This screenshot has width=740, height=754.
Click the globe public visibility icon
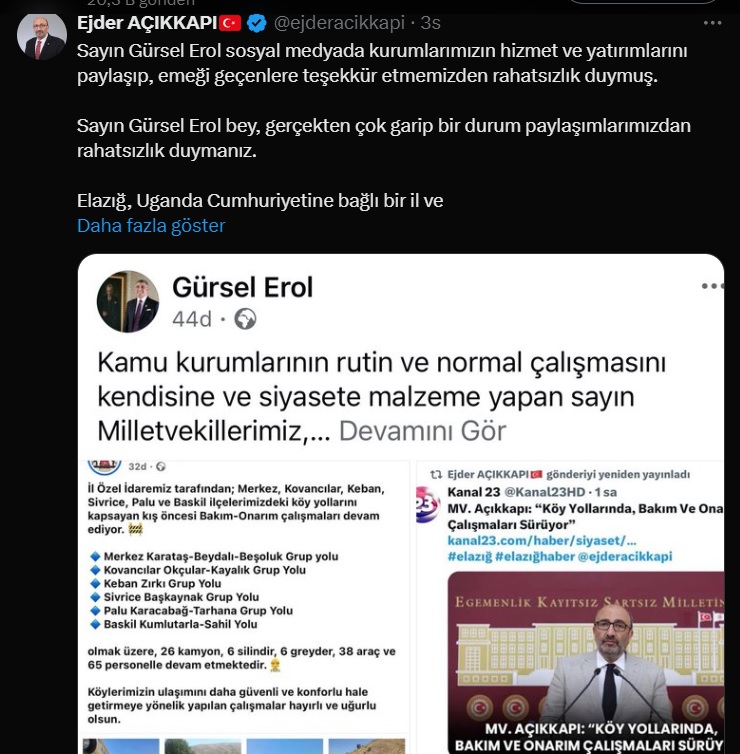(x=245, y=319)
